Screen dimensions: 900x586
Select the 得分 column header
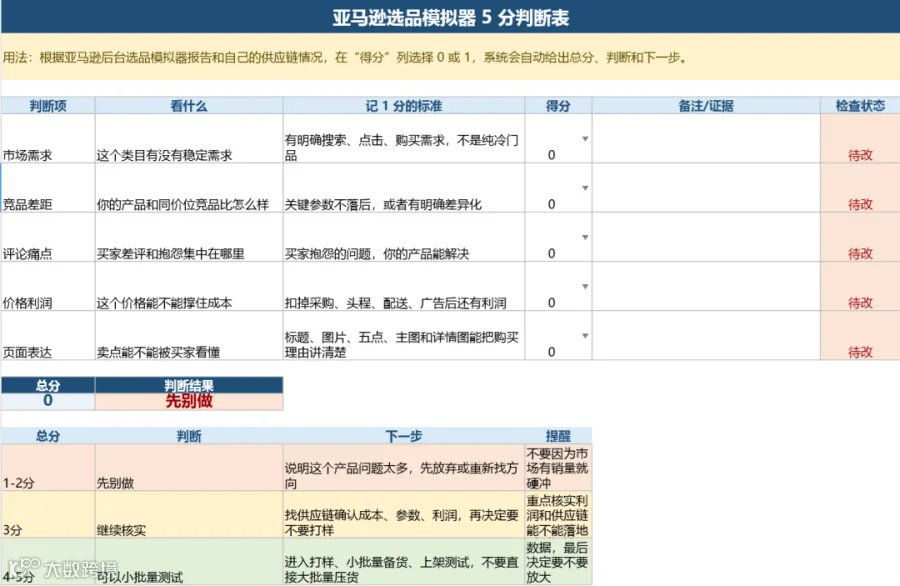[558, 106]
